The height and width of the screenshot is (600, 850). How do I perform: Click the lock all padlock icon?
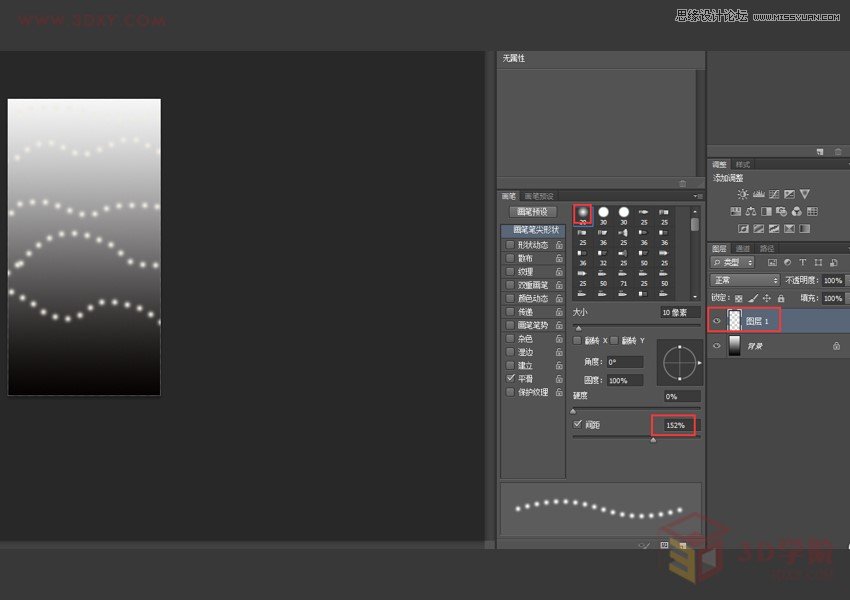(x=781, y=298)
